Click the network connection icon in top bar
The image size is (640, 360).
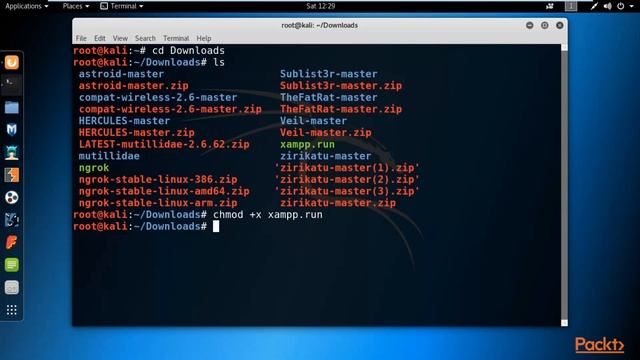click(x=594, y=6)
